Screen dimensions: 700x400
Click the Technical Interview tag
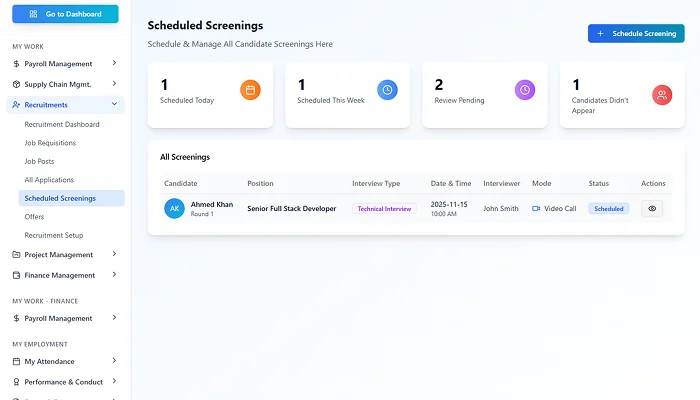tap(384, 209)
